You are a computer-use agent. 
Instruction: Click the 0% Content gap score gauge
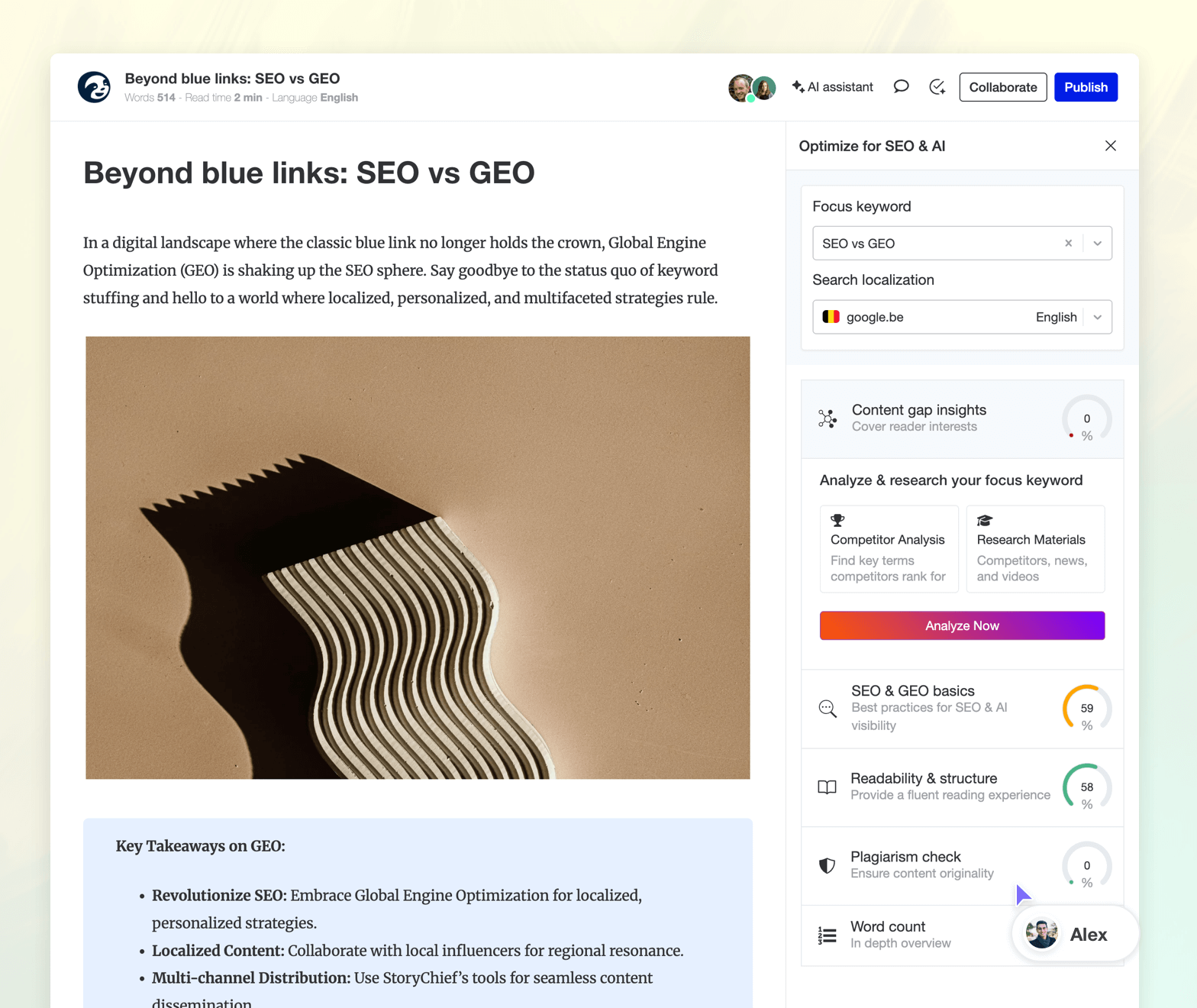point(1087,419)
